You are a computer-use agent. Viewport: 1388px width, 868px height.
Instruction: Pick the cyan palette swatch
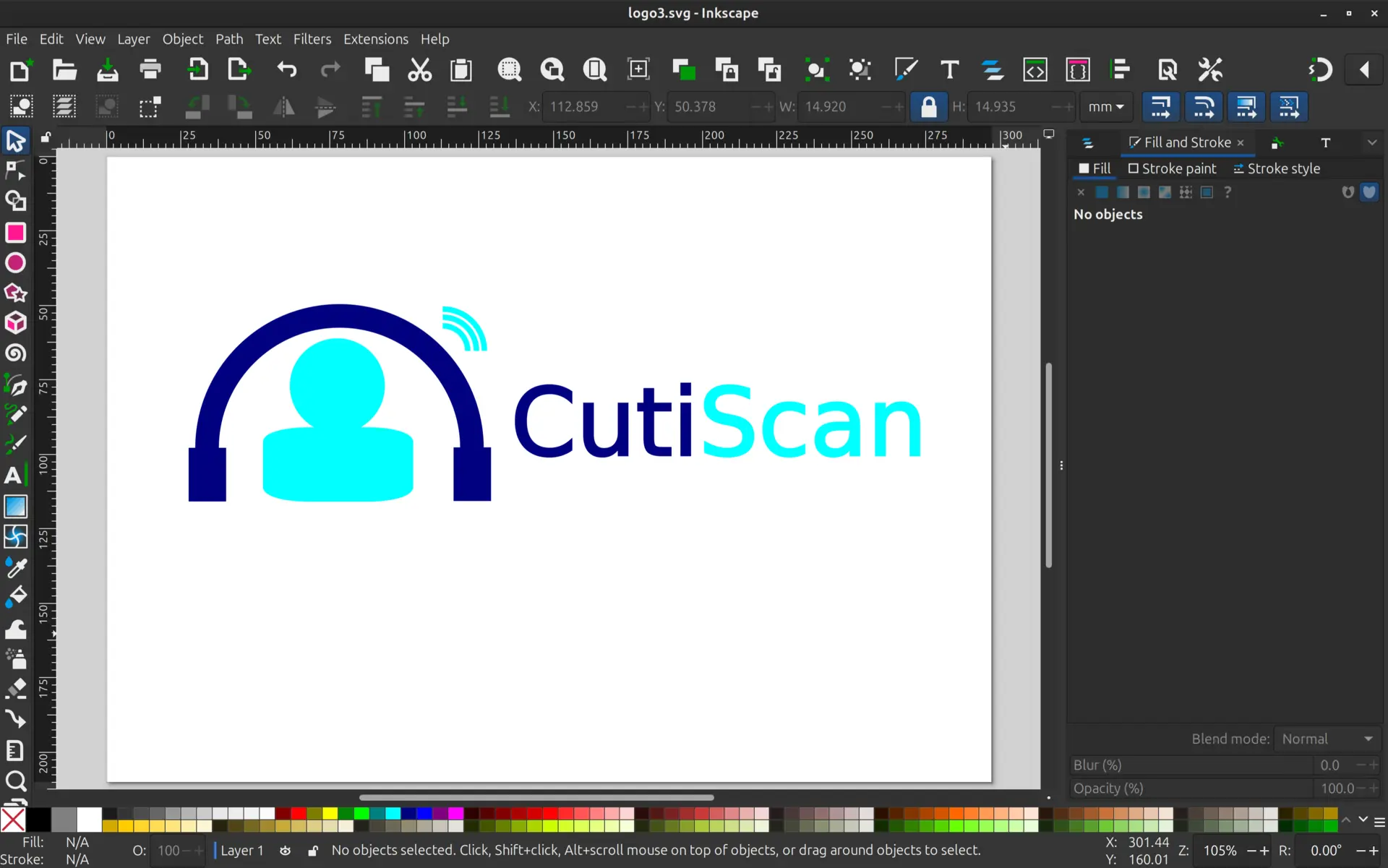click(393, 814)
